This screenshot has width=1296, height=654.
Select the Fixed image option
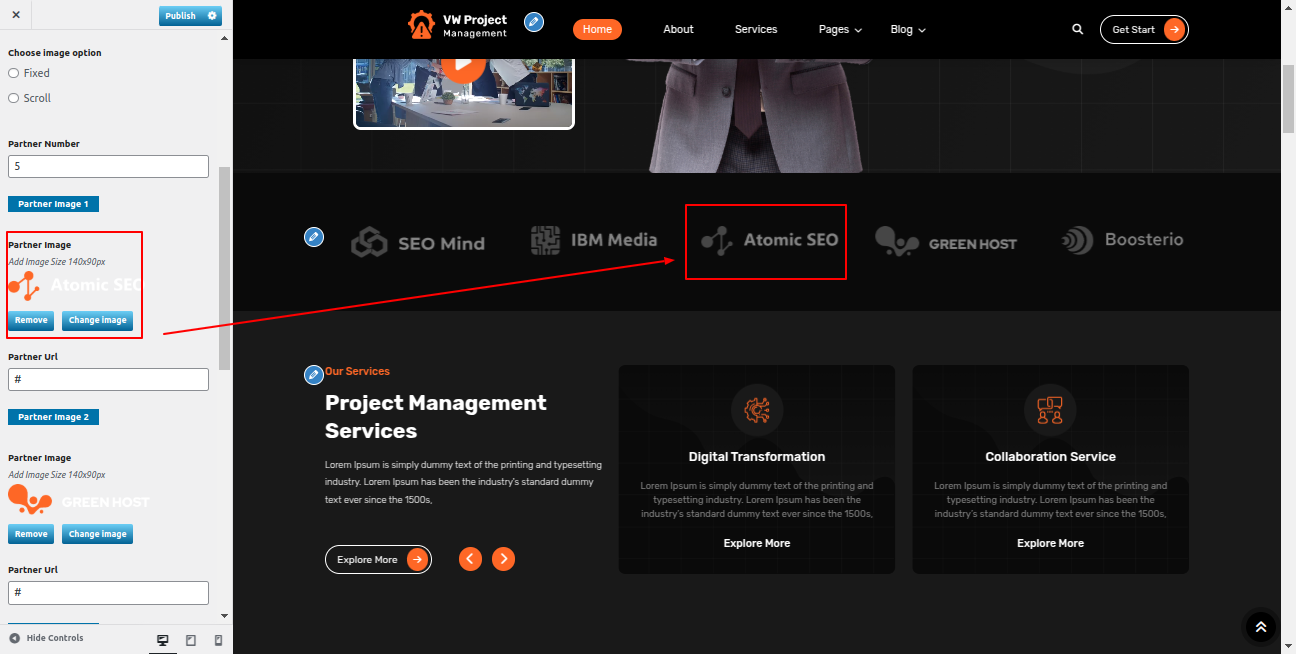14,73
